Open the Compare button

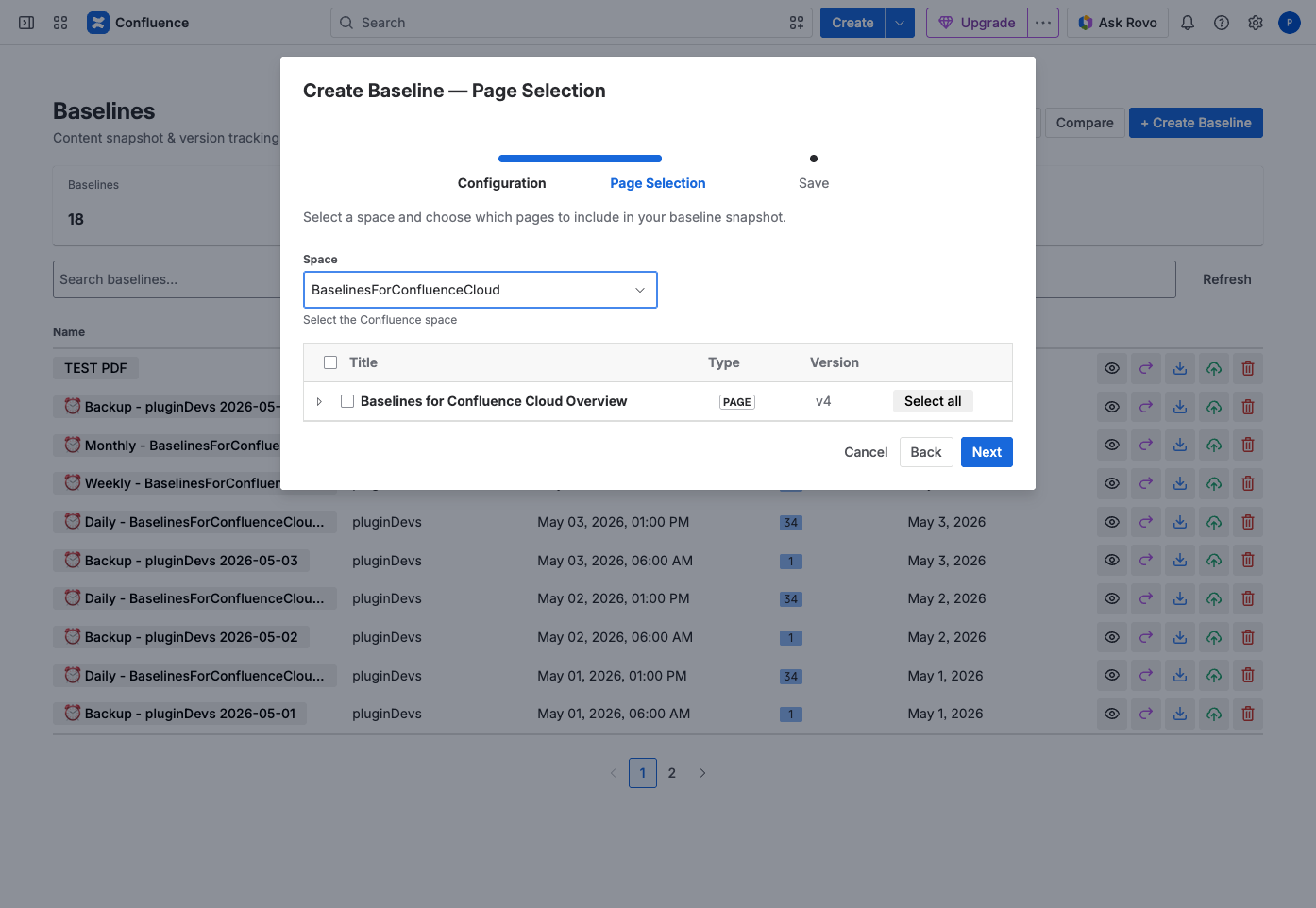1085,123
